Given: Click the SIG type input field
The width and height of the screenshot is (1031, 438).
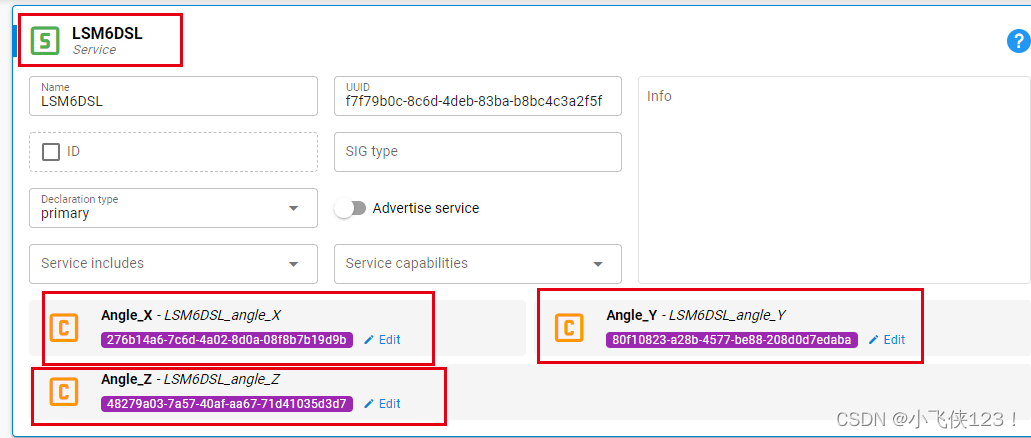Looking at the screenshot, I should (x=478, y=152).
